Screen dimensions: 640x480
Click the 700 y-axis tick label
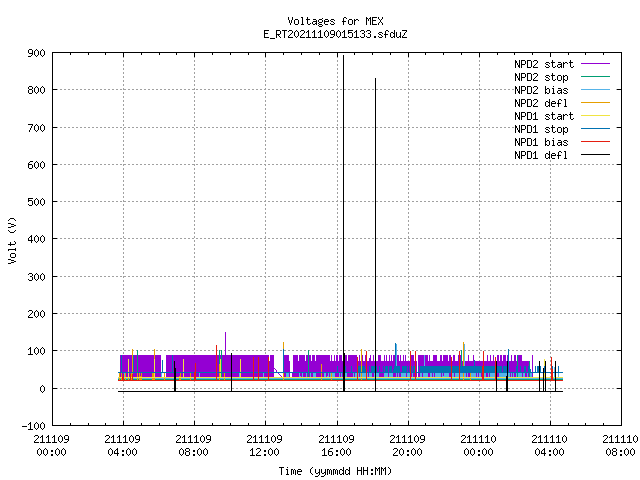(36, 128)
